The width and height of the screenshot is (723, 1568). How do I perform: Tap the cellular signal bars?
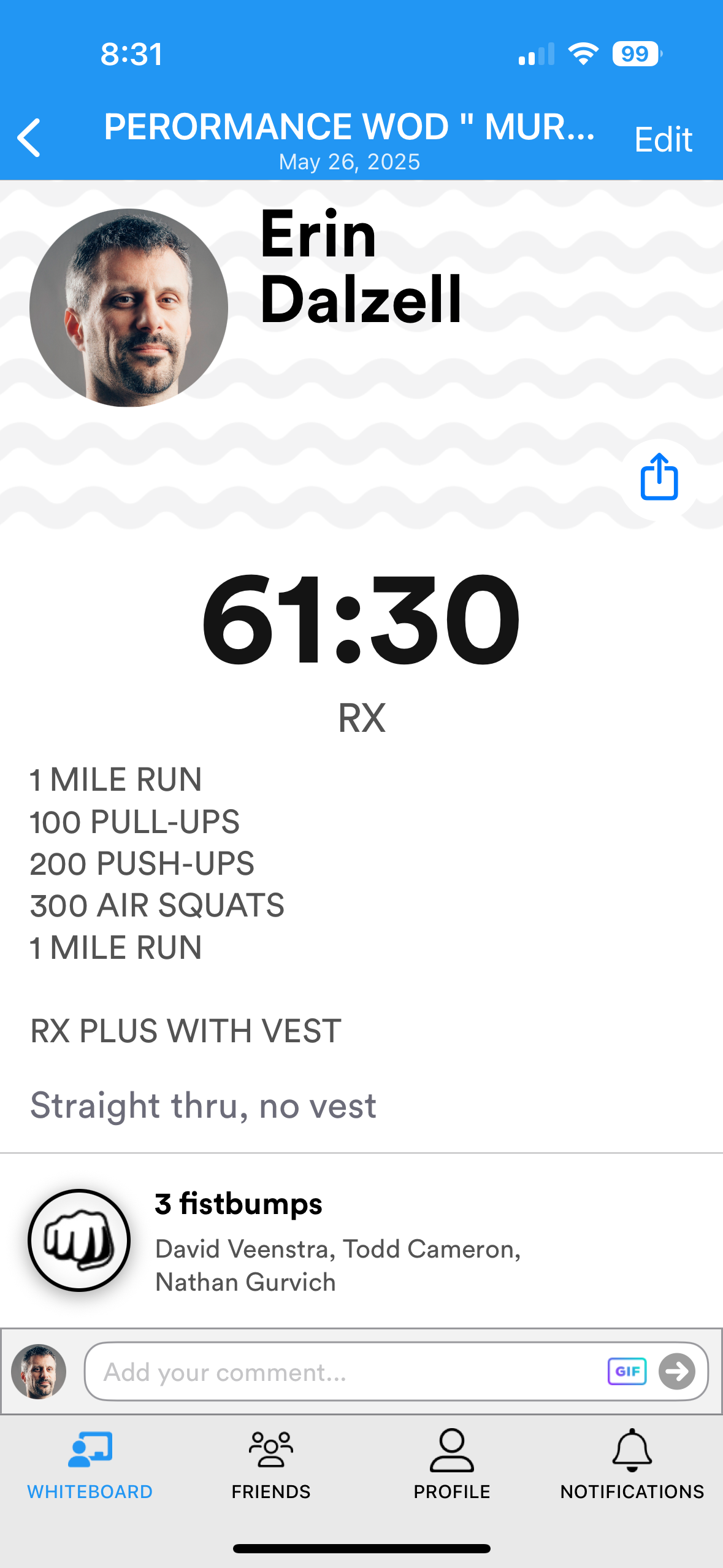536,55
